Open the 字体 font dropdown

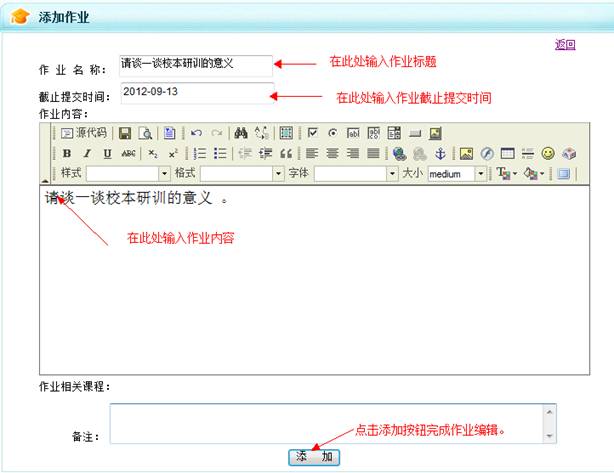[x=356, y=173]
